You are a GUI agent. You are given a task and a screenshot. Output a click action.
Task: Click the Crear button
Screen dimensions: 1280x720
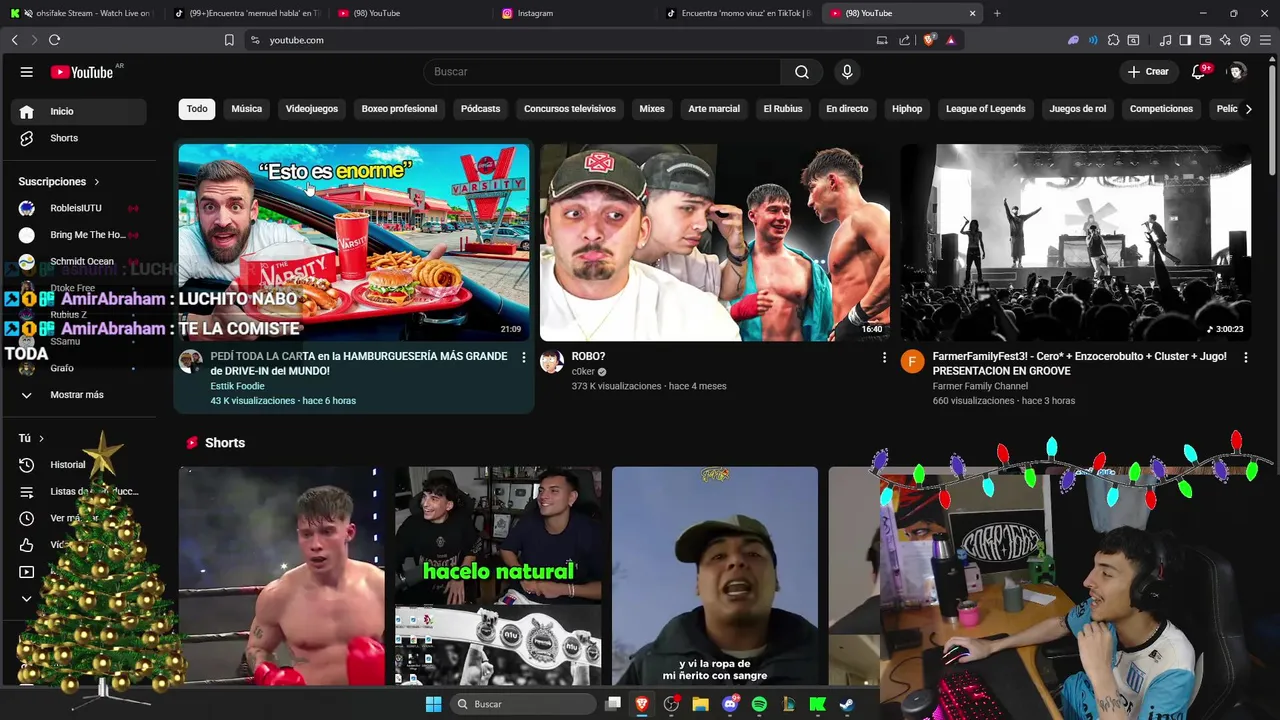click(1148, 72)
